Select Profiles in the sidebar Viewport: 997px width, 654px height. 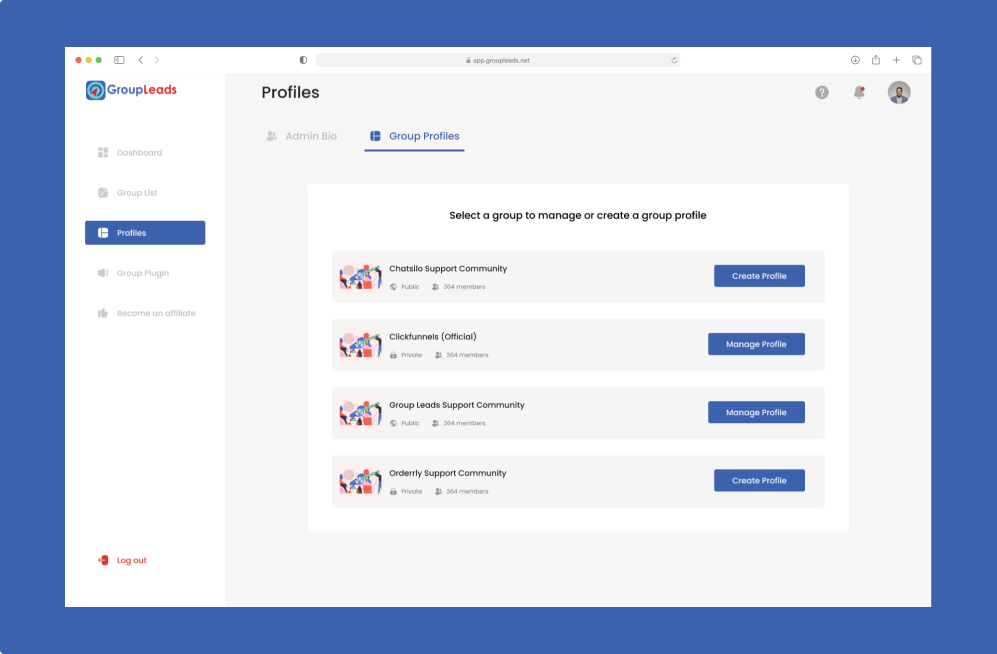point(145,233)
